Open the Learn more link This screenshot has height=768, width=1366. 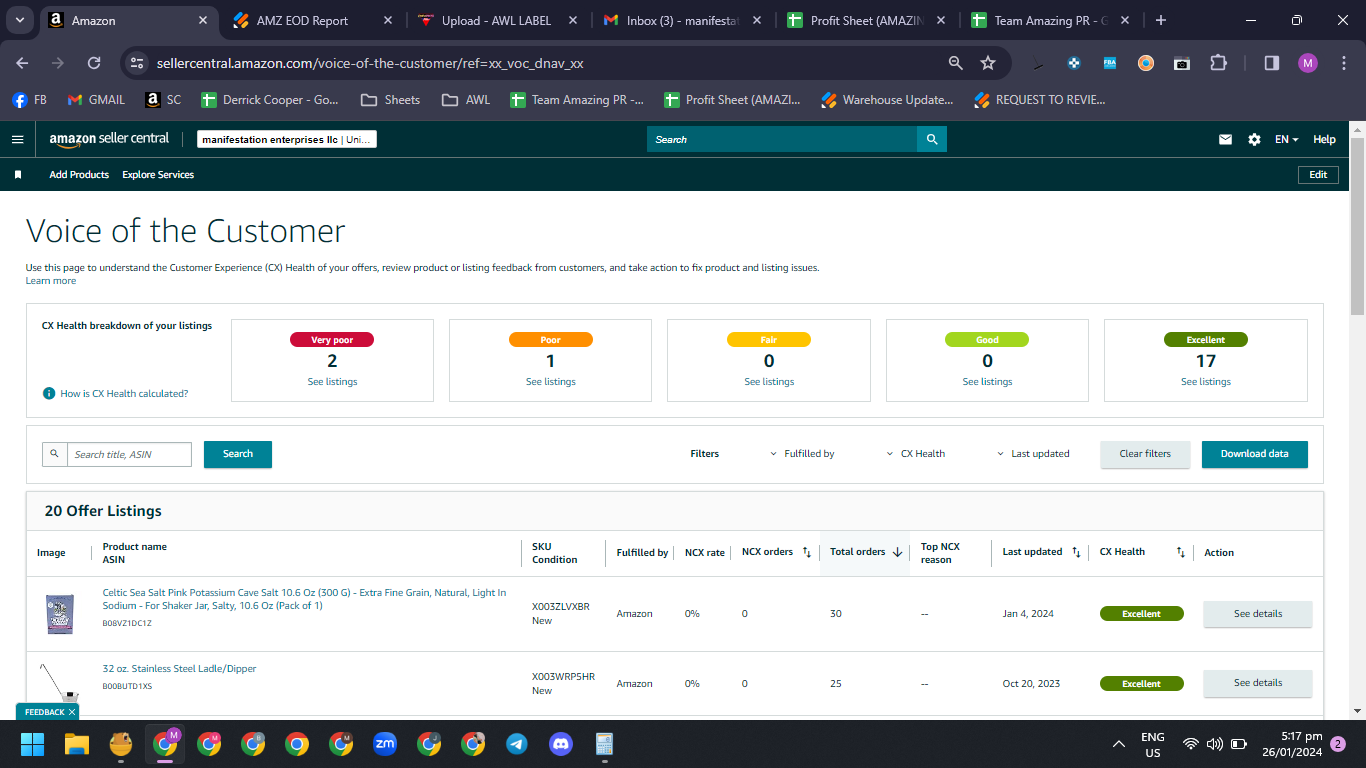(x=51, y=281)
